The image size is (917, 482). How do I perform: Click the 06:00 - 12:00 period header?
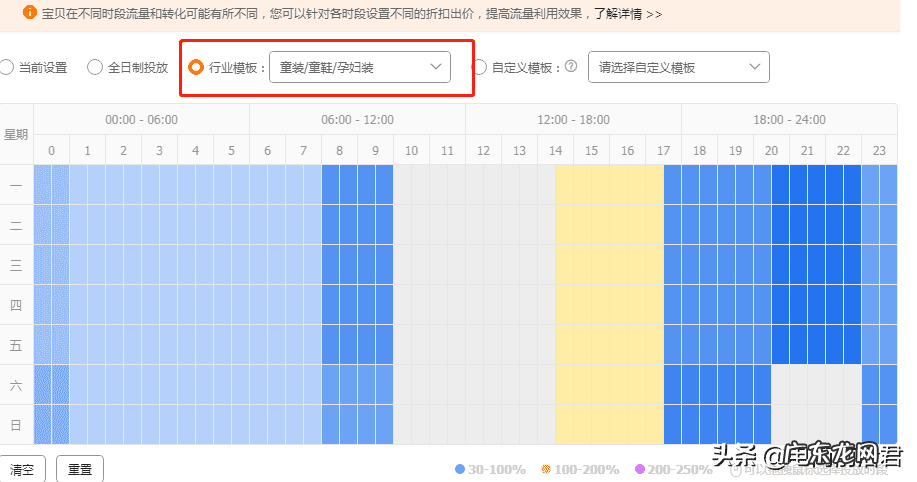tap(357, 120)
